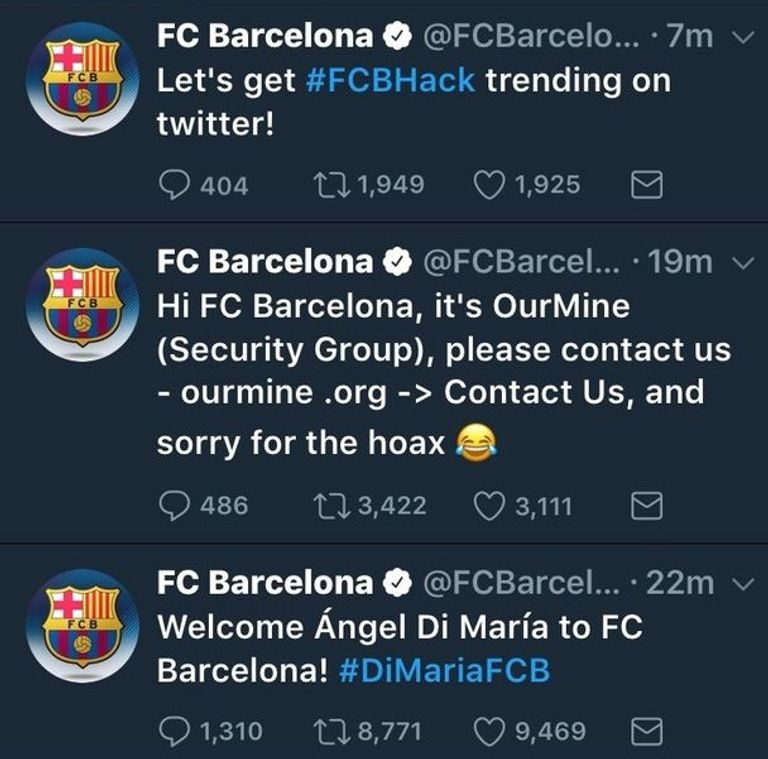Like the Welcome Ángel Di María tweet
Screen dimensions: 768x759
[489, 732]
